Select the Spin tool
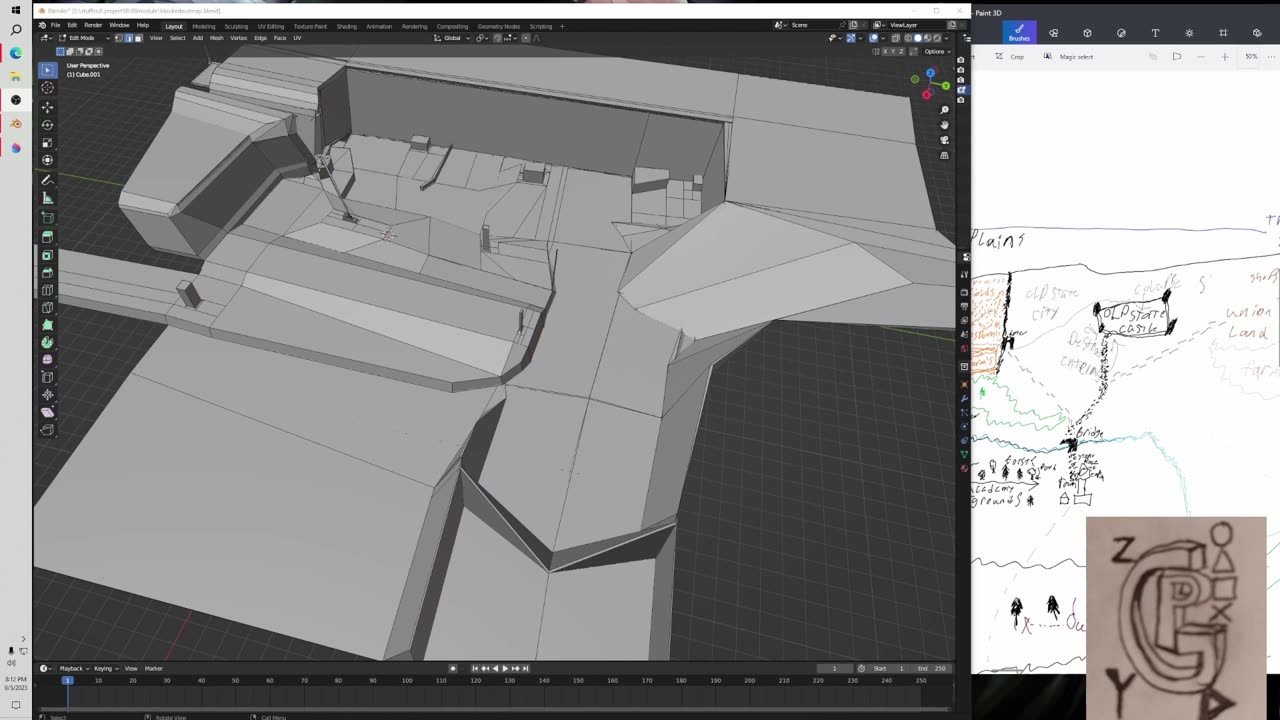The height and width of the screenshot is (720, 1280). 47,342
